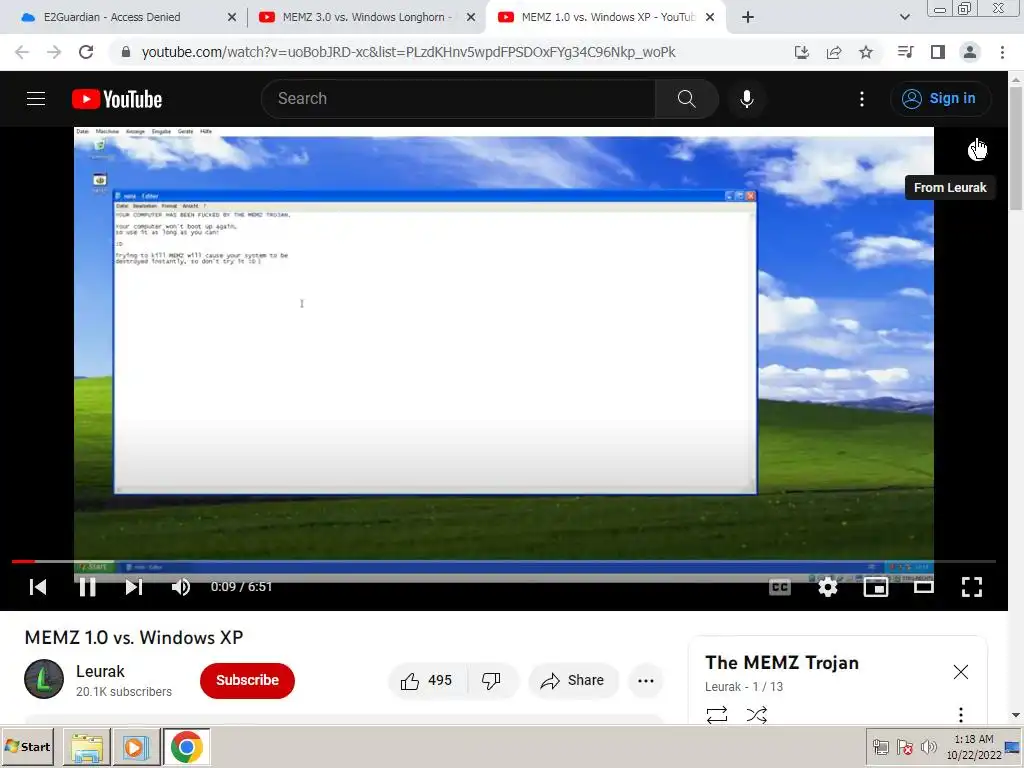1024x768 pixels.
Task: Open video player settings gear
Action: (x=827, y=586)
